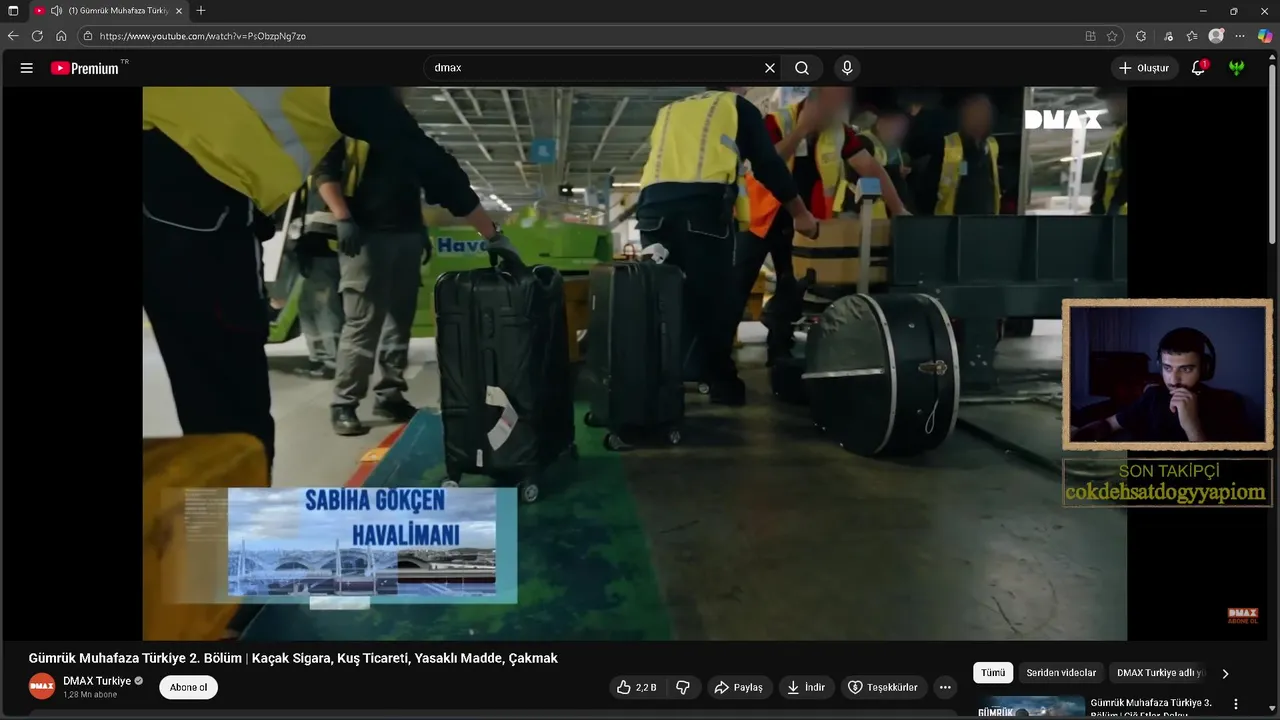The image size is (1280, 720).
Task: Click the browser address bar URL
Action: coord(203,36)
